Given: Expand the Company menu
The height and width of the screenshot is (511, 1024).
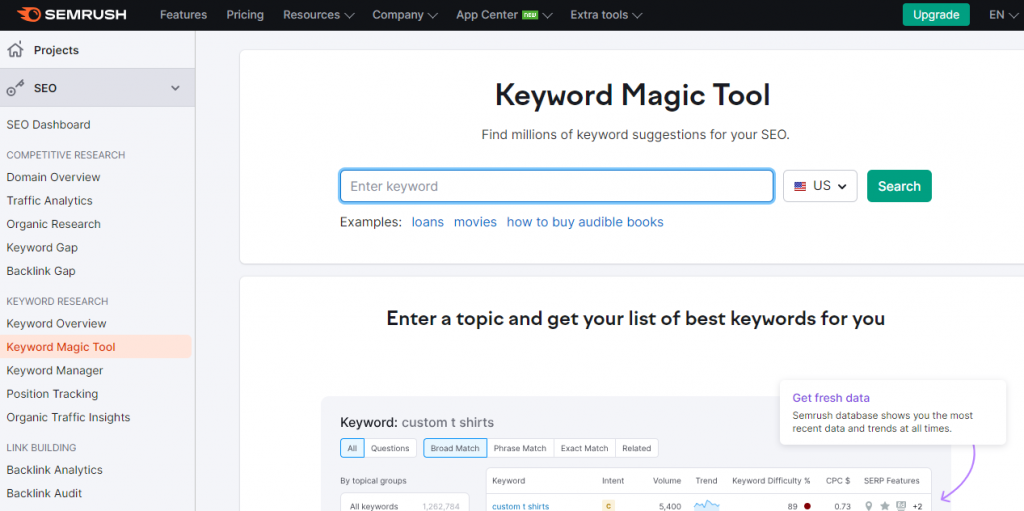Looking at the screenshot, I should [405, 14].
